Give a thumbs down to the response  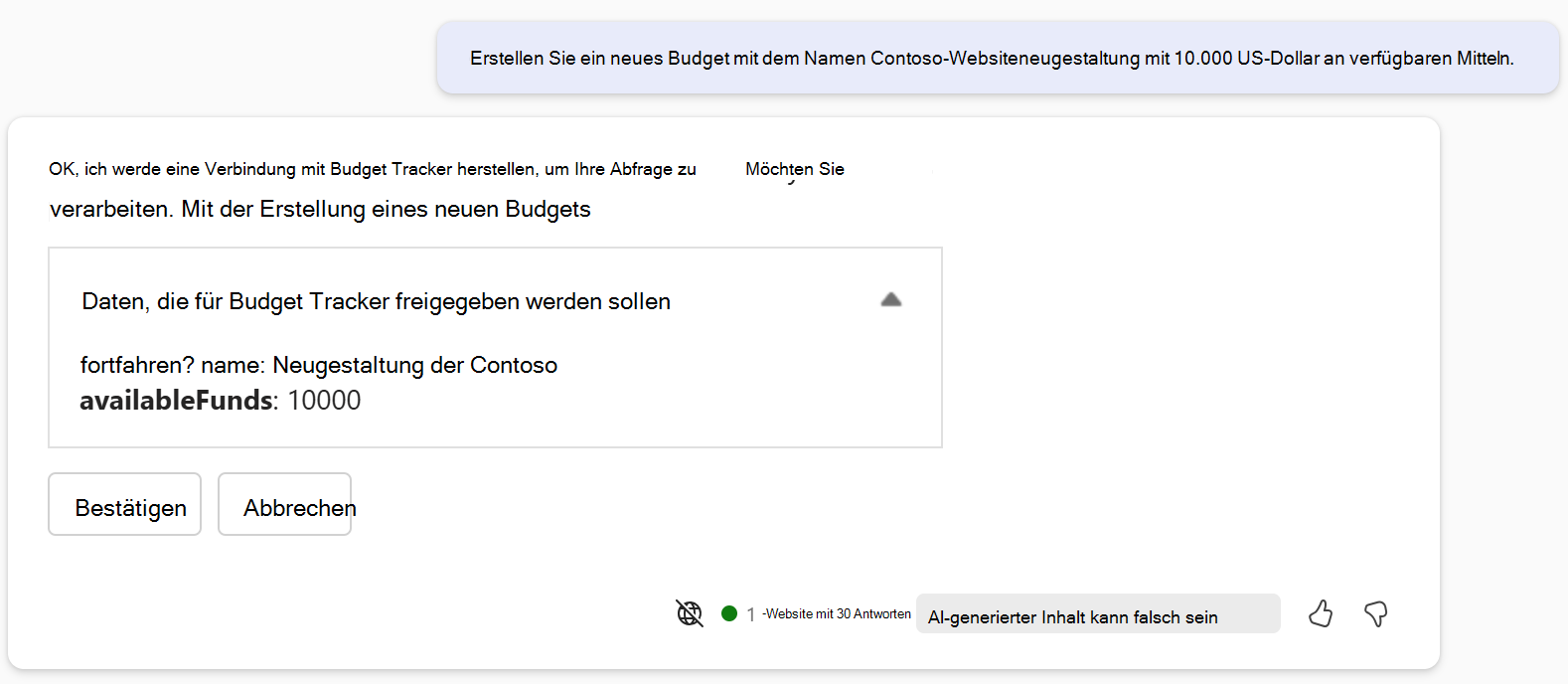pos(1376,613)
